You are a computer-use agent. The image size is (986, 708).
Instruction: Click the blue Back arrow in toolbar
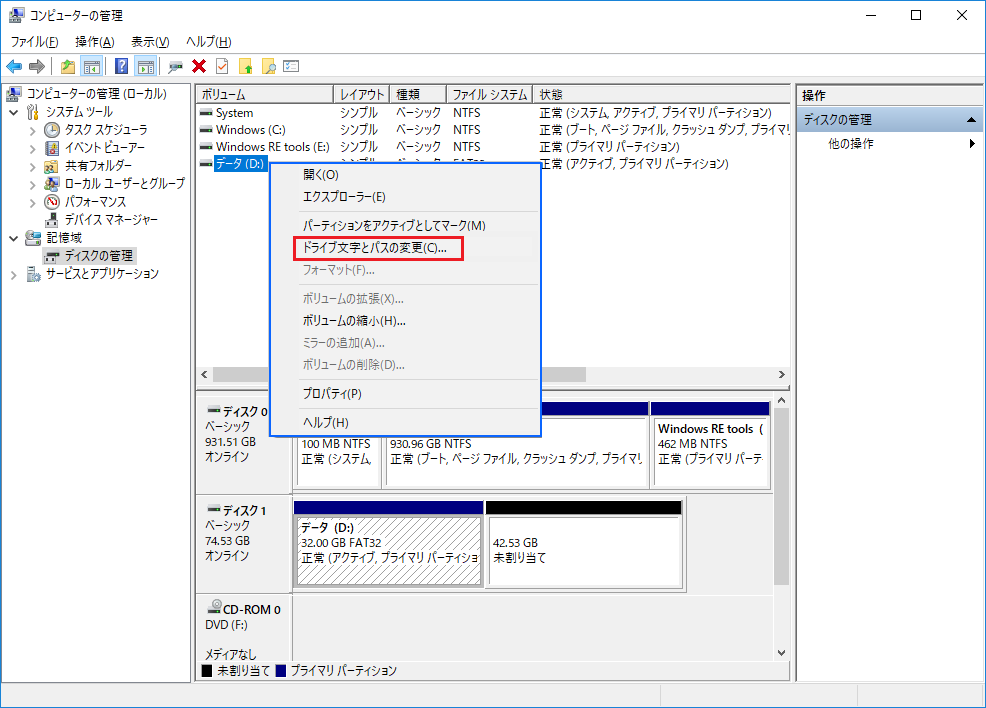14,66
